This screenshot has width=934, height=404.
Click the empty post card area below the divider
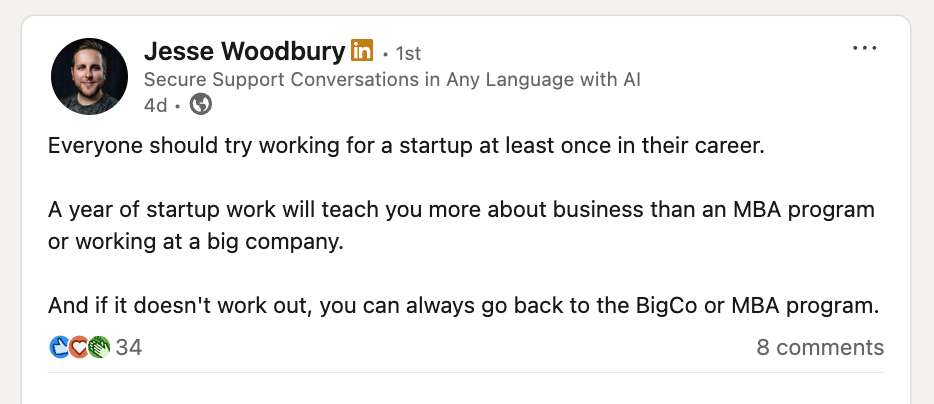tap(466, 389)
